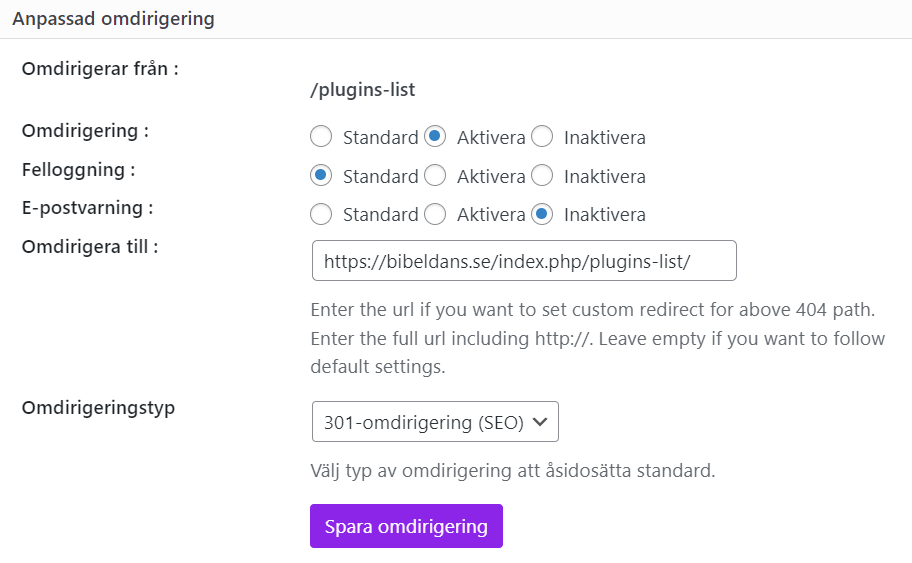Choose Standard for Felloggning
Screen dimensions: 912x563
tap(321, 175)
